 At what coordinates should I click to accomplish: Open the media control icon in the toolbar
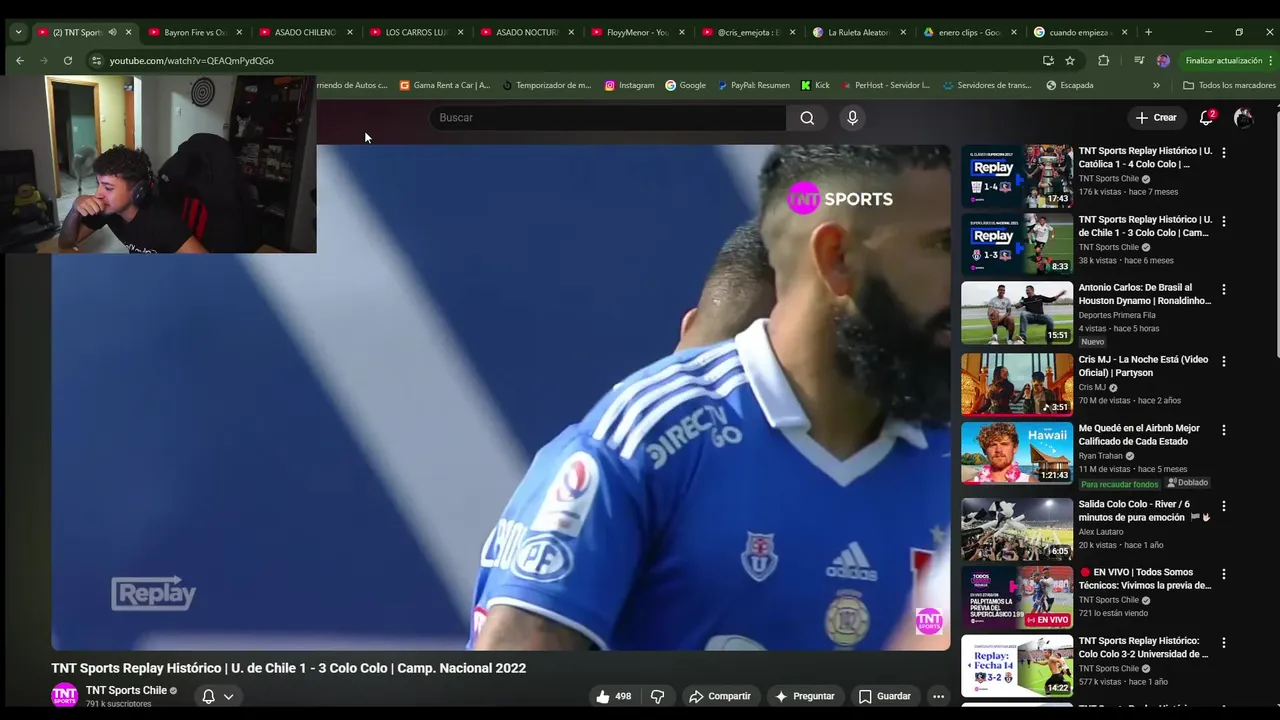(x=1138, y=60)
